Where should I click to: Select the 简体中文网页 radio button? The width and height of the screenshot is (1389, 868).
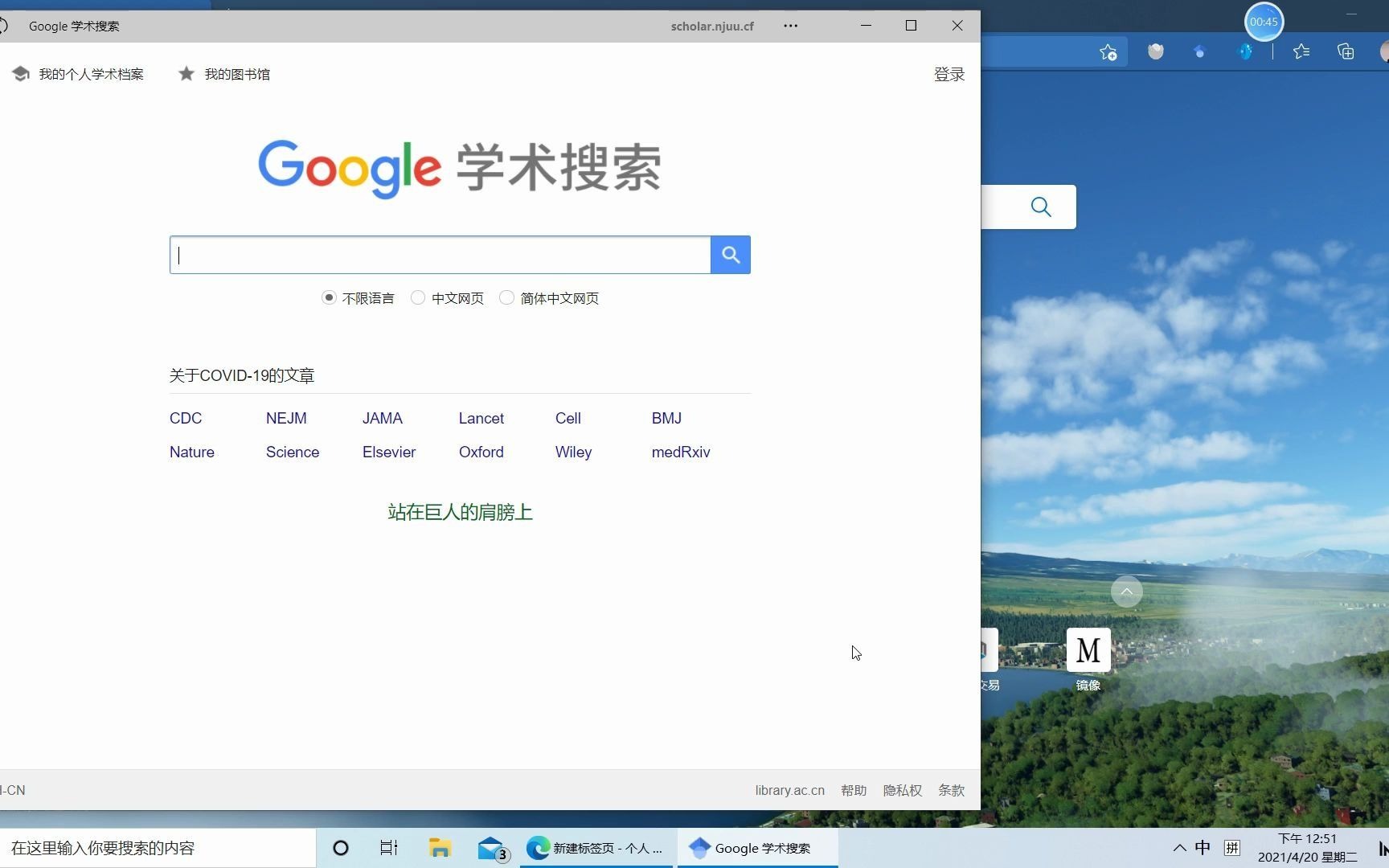(x=506, y=297)
